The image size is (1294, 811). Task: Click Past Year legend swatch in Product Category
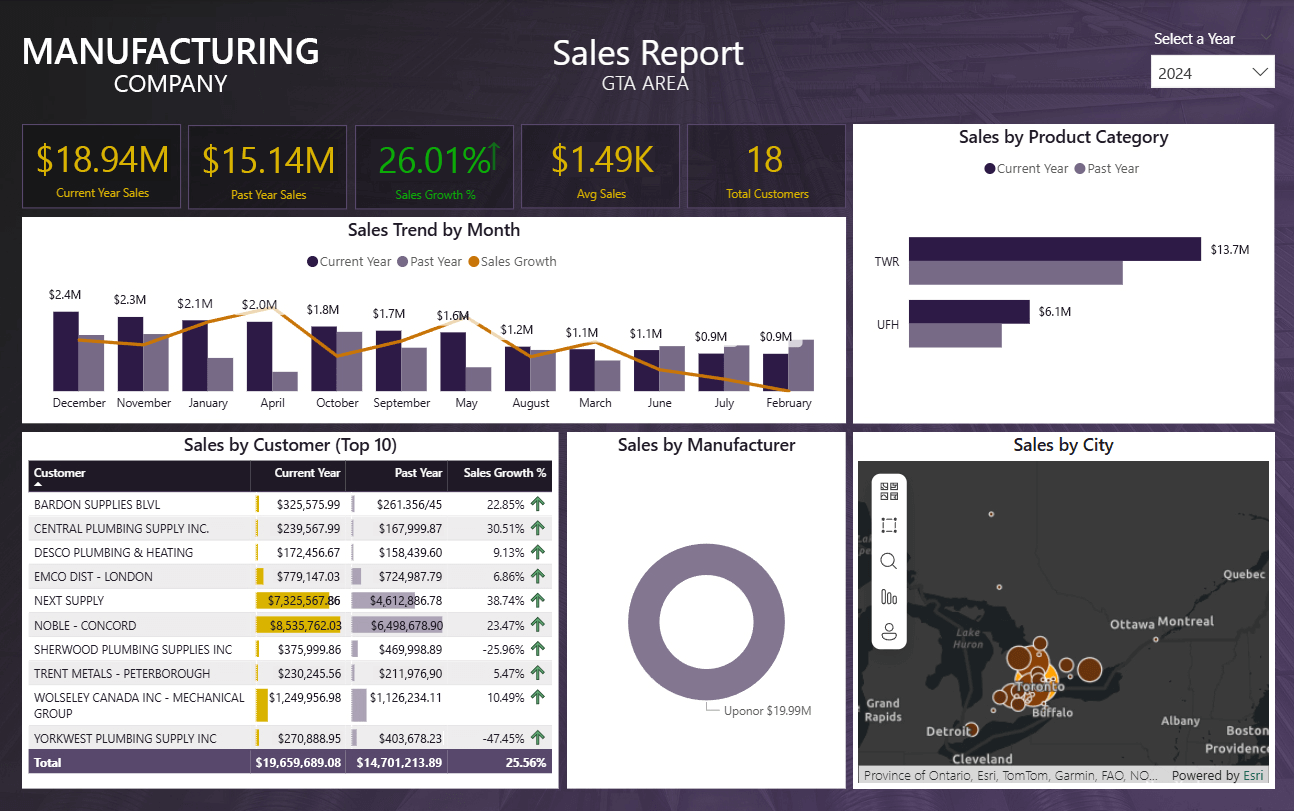pos(1080,169)
